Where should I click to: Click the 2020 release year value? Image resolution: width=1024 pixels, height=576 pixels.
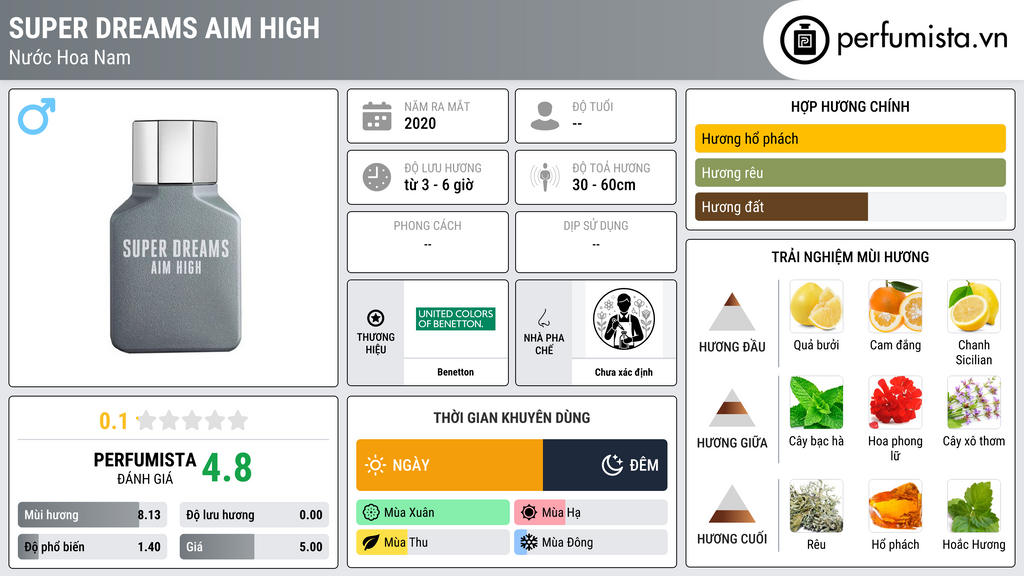(420, 123)
